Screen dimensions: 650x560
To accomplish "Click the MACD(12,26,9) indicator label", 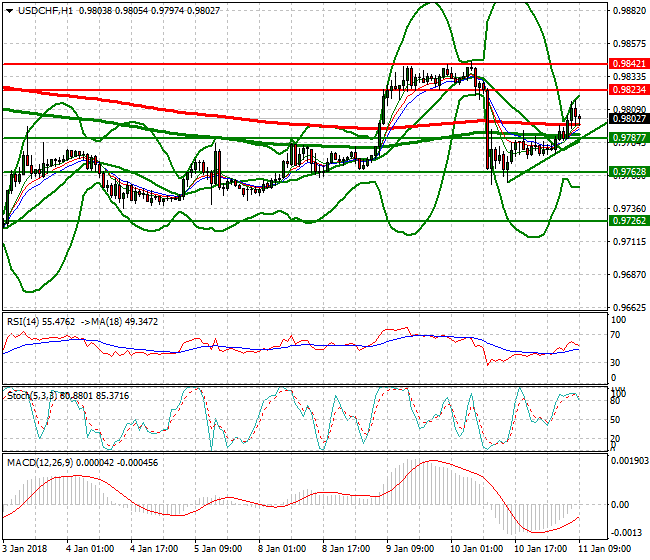I will pyautogui.click(x=38, y=463).
